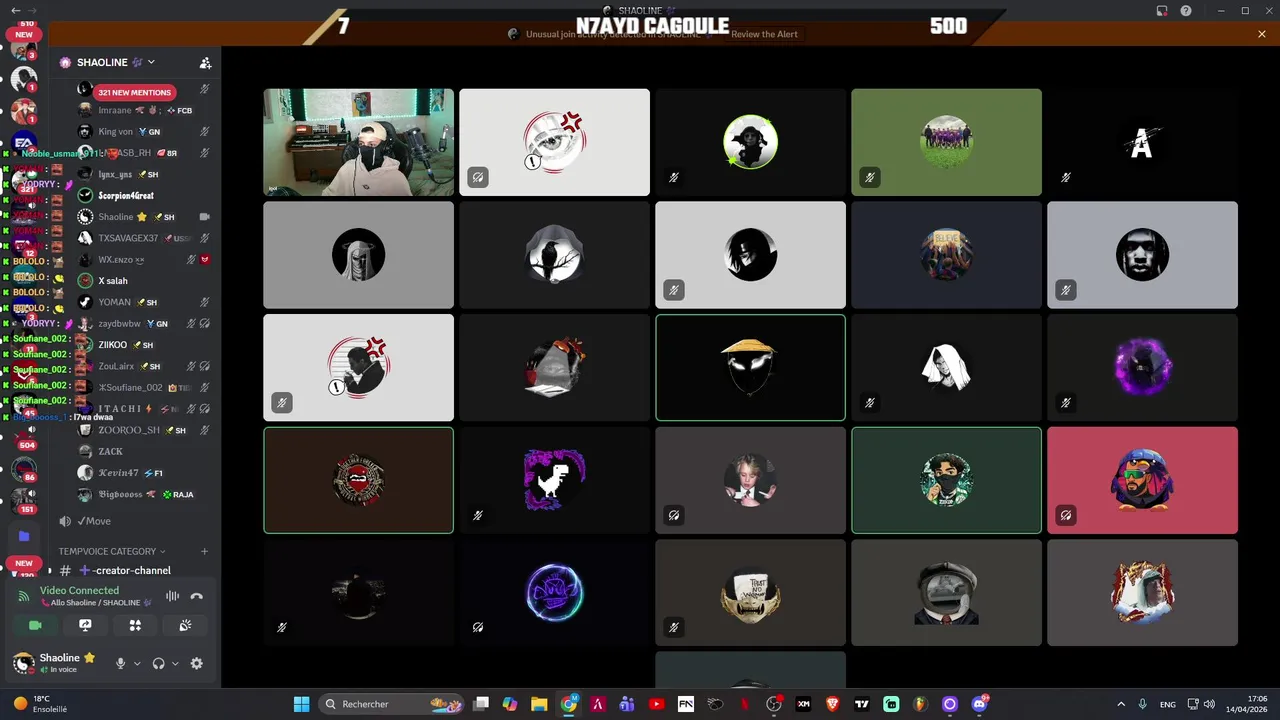
Task: Mute microphone in user panel
Action: tap(121, 663)
